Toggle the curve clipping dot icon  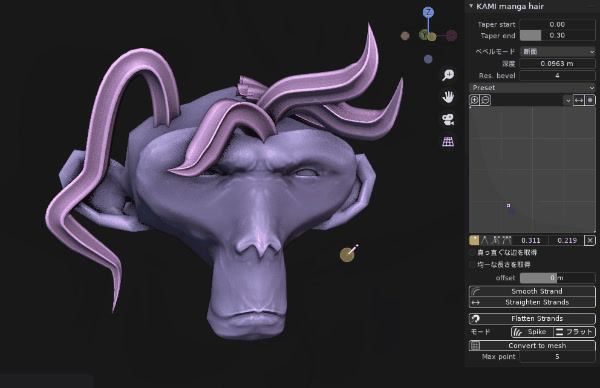[x=590, y=100]
